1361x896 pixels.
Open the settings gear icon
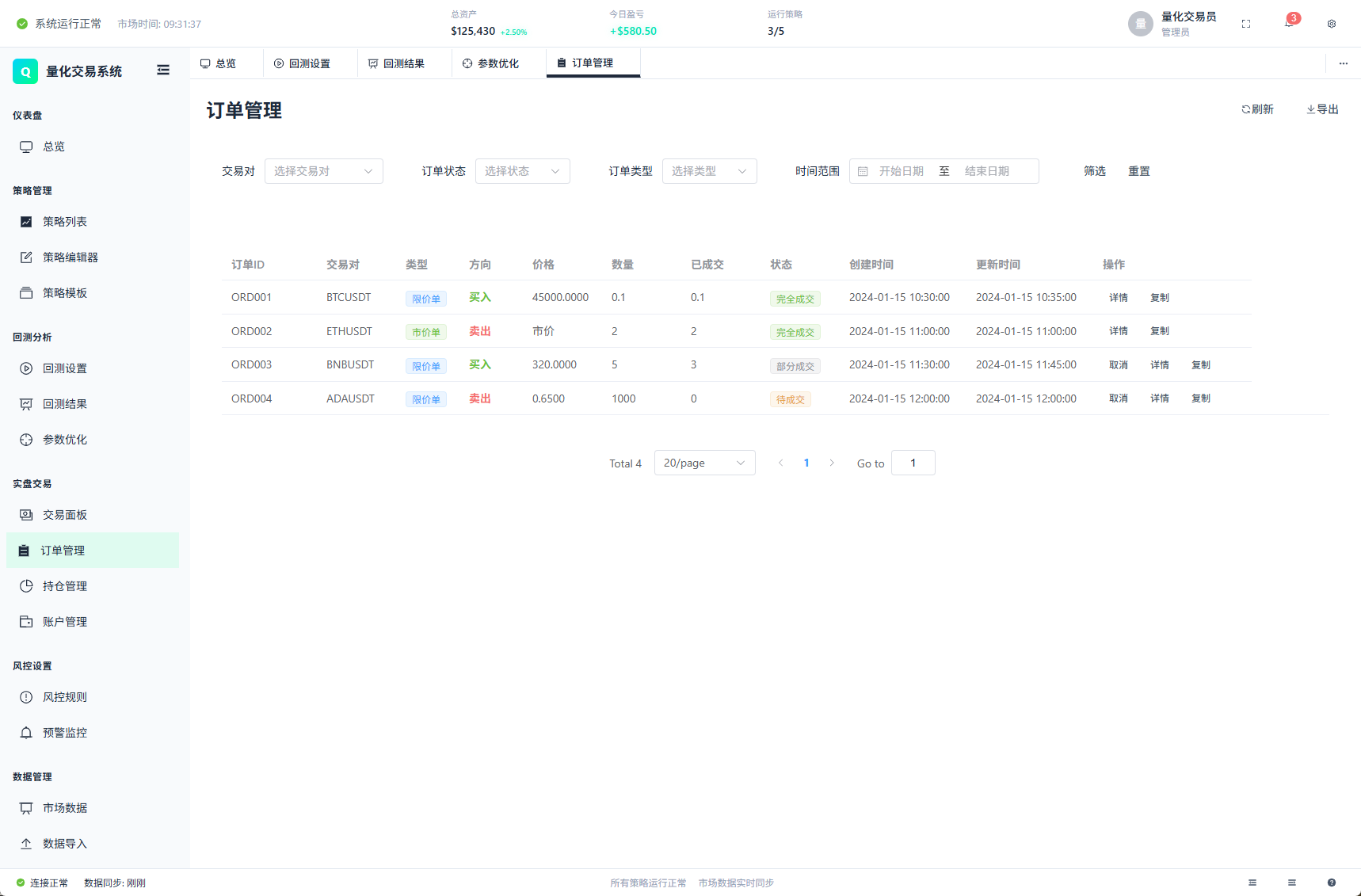tap(1332, 24)
